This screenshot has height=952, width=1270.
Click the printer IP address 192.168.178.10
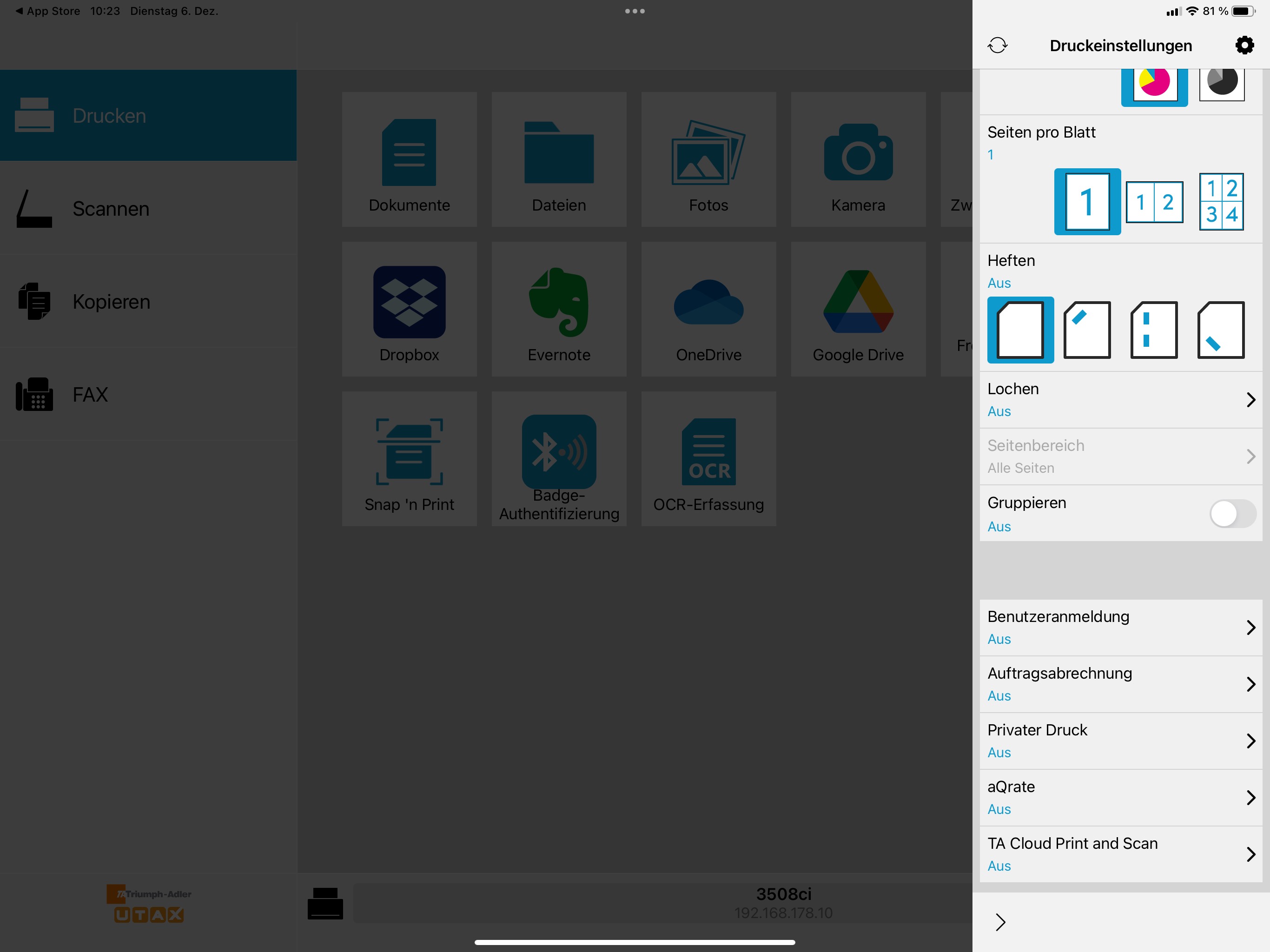[x=783, y=913]
